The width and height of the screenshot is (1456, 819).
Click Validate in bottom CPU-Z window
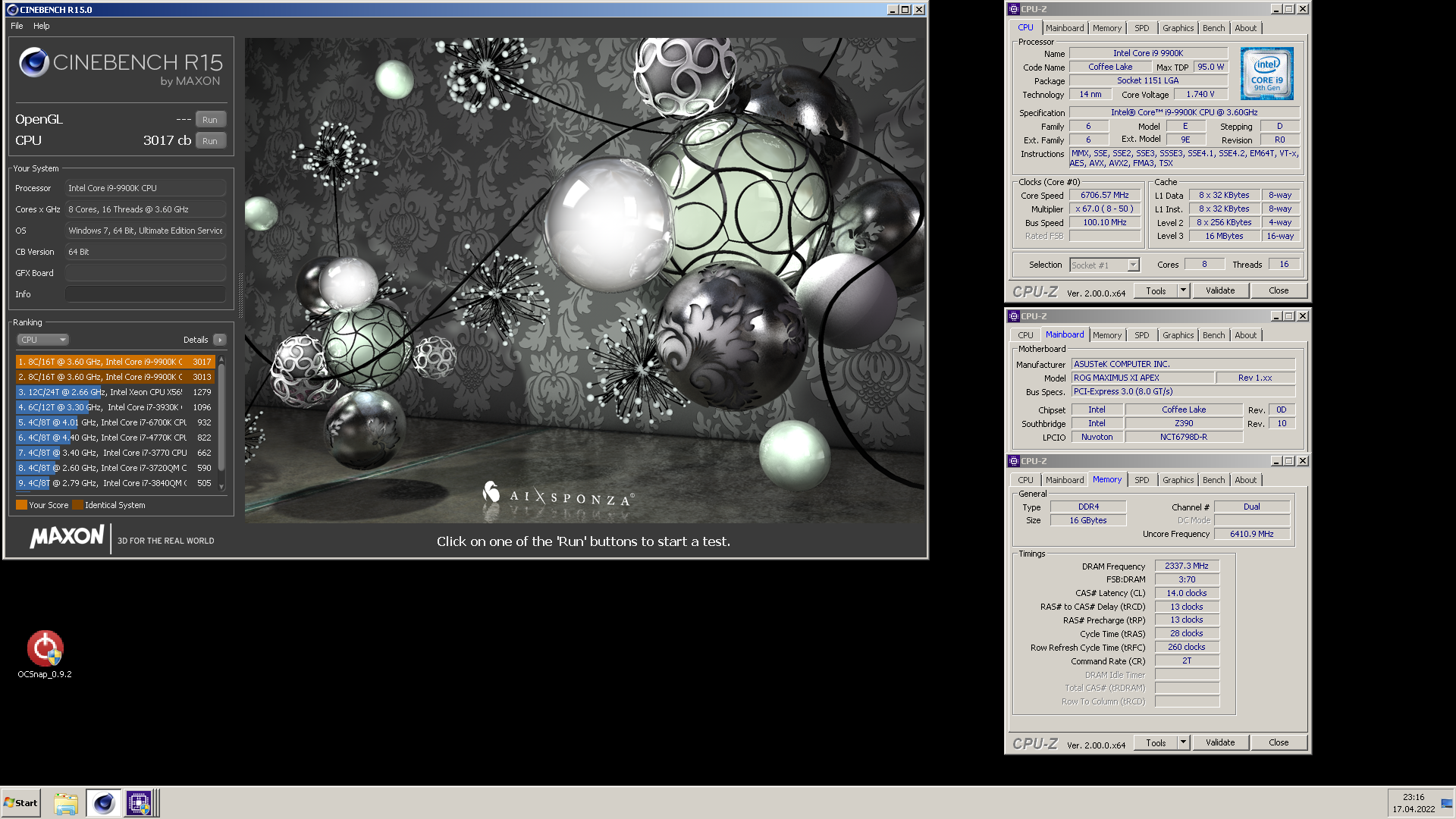1220,742
